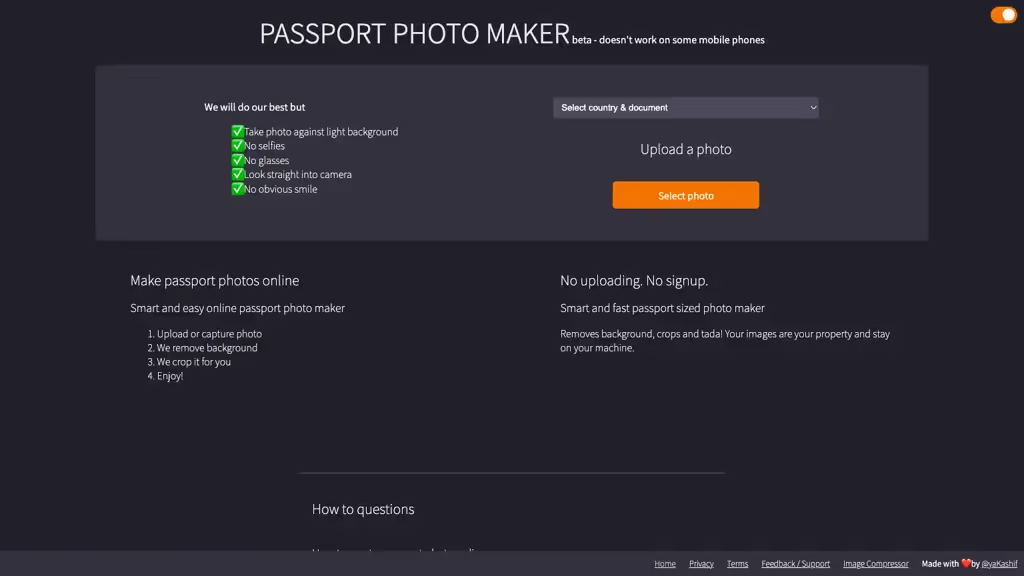The image size is (1024, 576).
Task: Click 'Smart and fast passport sized photo maker' text
Action: pyautogui.click(x=662, y=308)
